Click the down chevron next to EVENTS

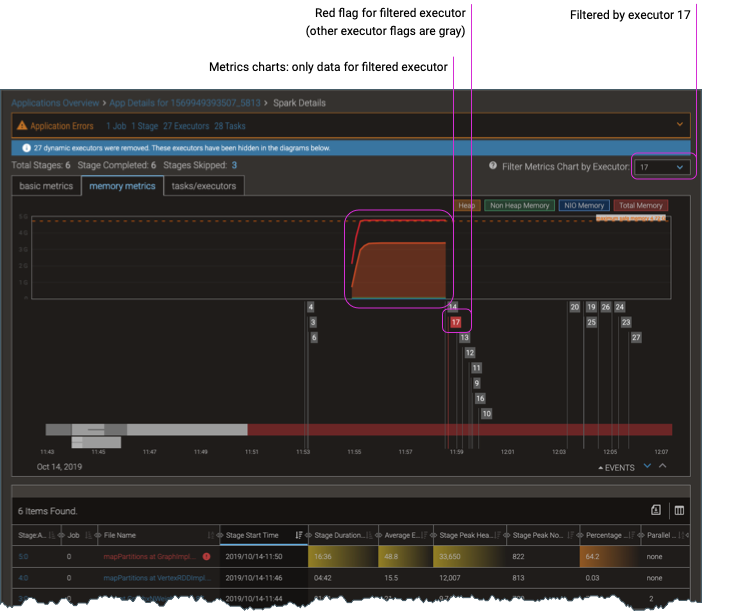(x=647, y=466)
